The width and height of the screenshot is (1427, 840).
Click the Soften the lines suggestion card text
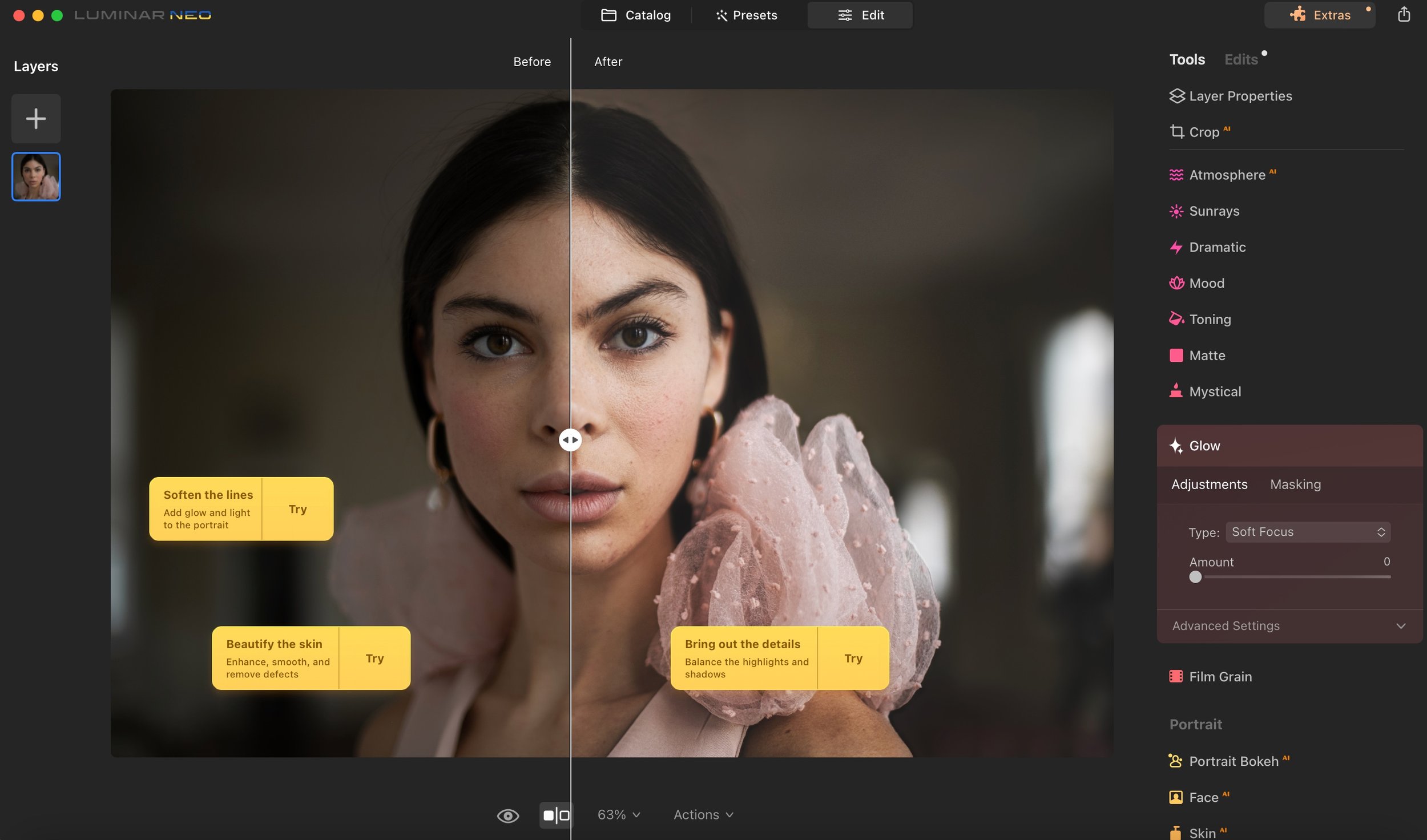pyautogui.click(x=208, y=509)
